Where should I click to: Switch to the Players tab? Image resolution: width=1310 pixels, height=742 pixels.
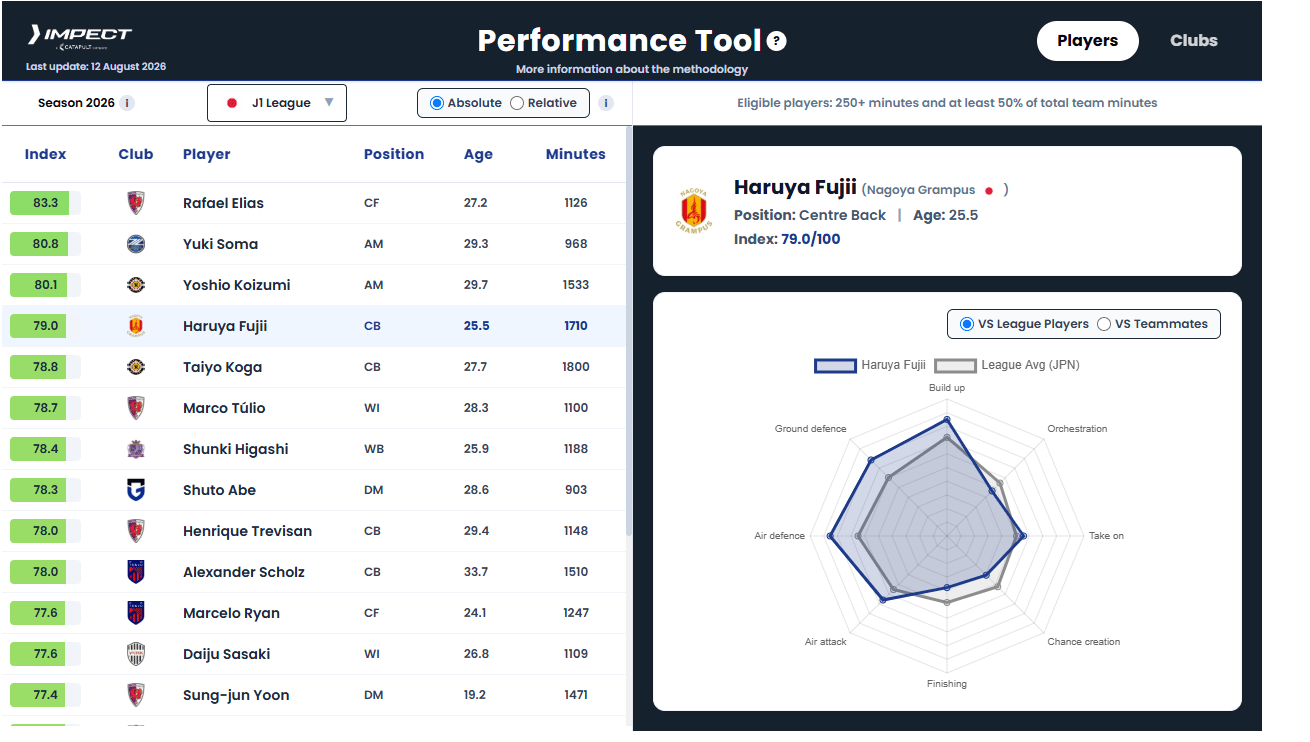point(1088,41)
